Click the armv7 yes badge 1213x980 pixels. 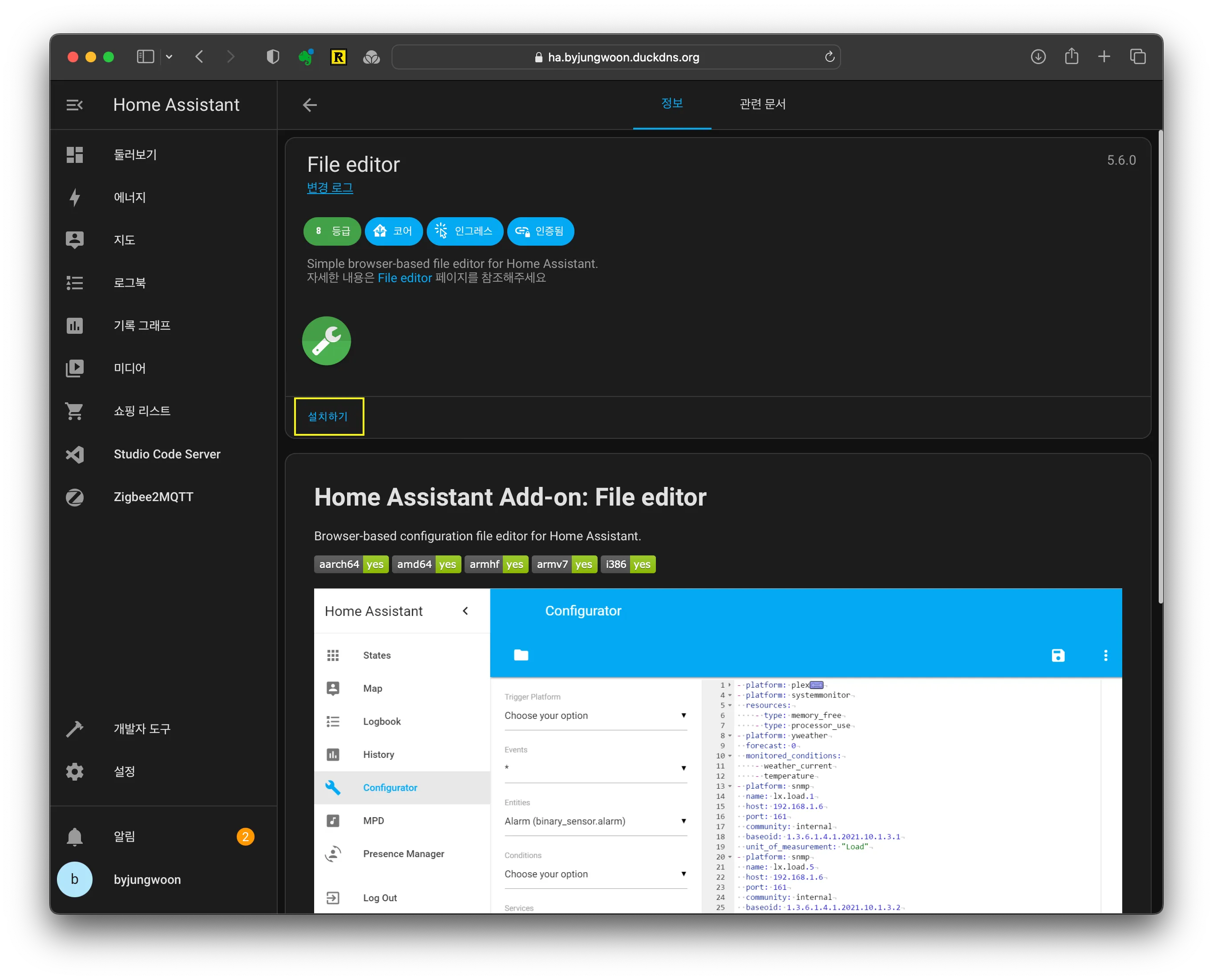tap(564, 564)
